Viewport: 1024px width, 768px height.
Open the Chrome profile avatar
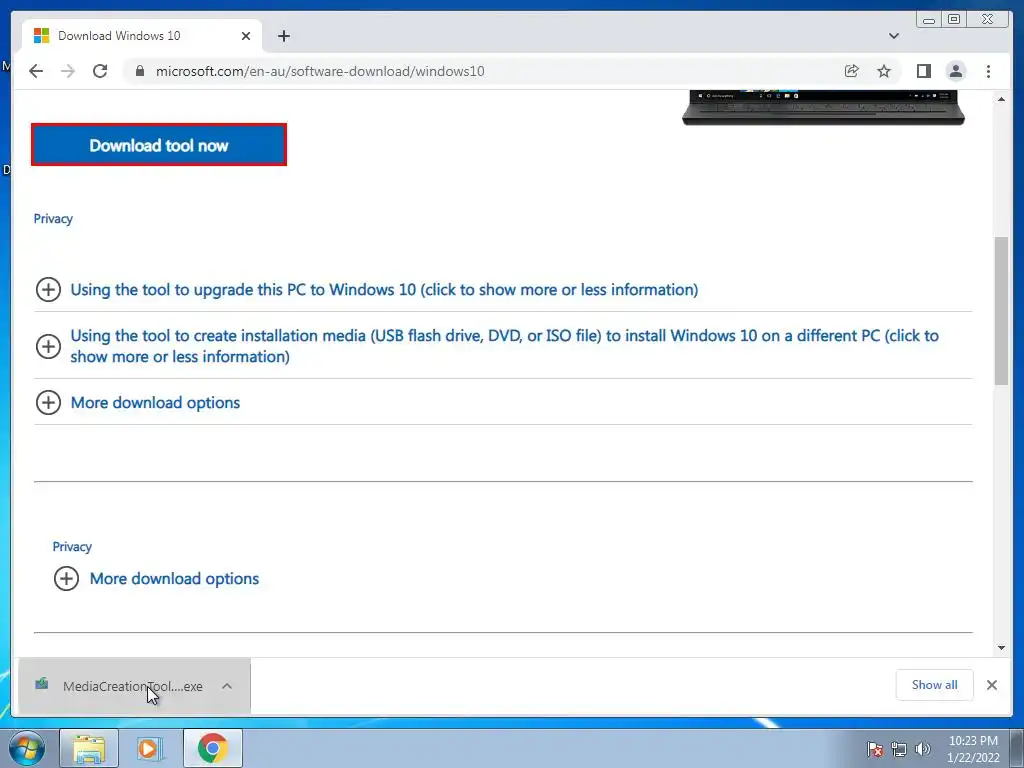[955, 71]
